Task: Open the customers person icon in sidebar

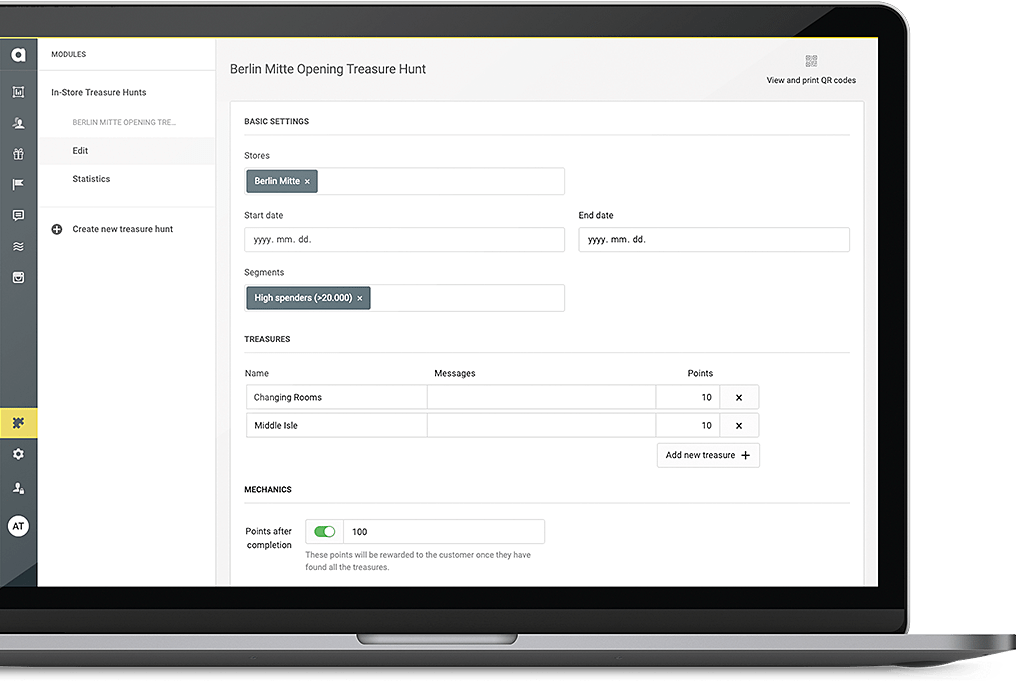Action: click(x=18, y=123)
